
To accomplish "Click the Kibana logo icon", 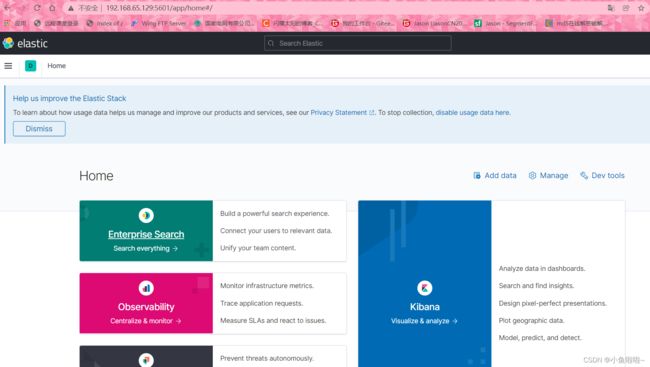I will pyautogui.click(x=424, y=288).
